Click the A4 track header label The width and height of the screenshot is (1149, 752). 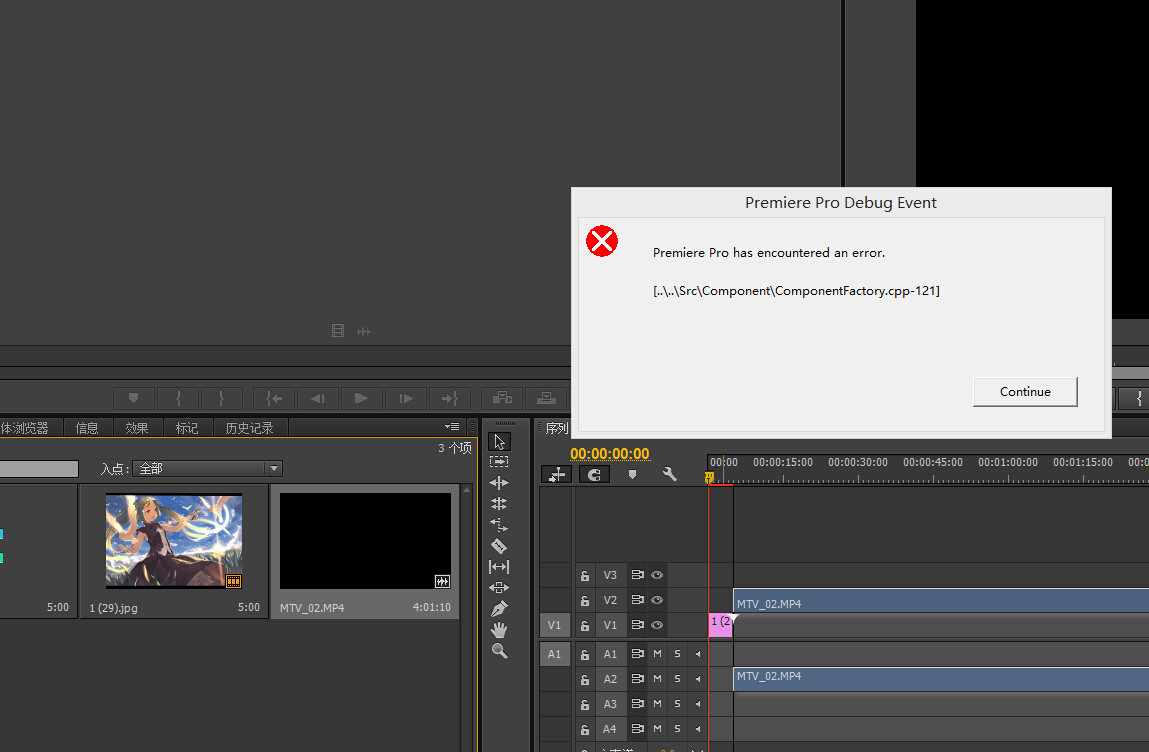click(x=610, y=729)
